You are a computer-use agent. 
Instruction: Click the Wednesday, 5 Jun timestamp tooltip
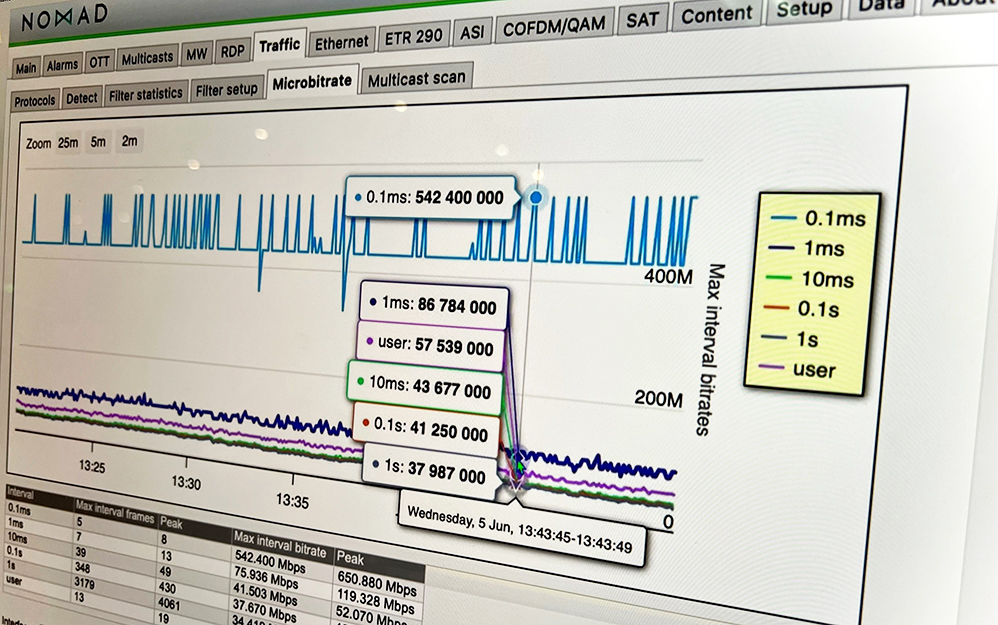pyautogui.click(x=519, y=530)
